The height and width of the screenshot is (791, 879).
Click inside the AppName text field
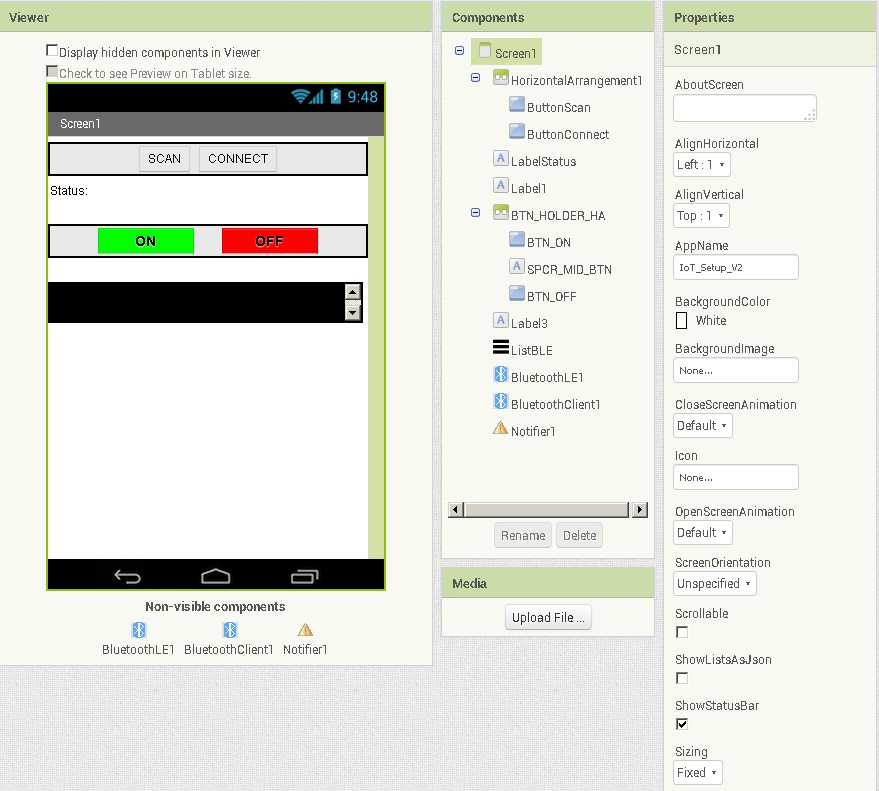[x=735, y=267]
